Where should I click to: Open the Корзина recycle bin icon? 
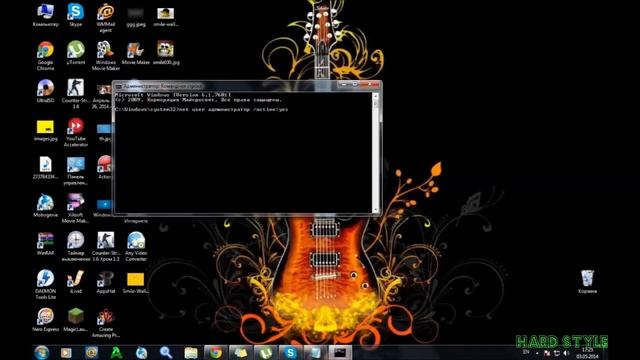pyautogui.click(x=587, y=282)
